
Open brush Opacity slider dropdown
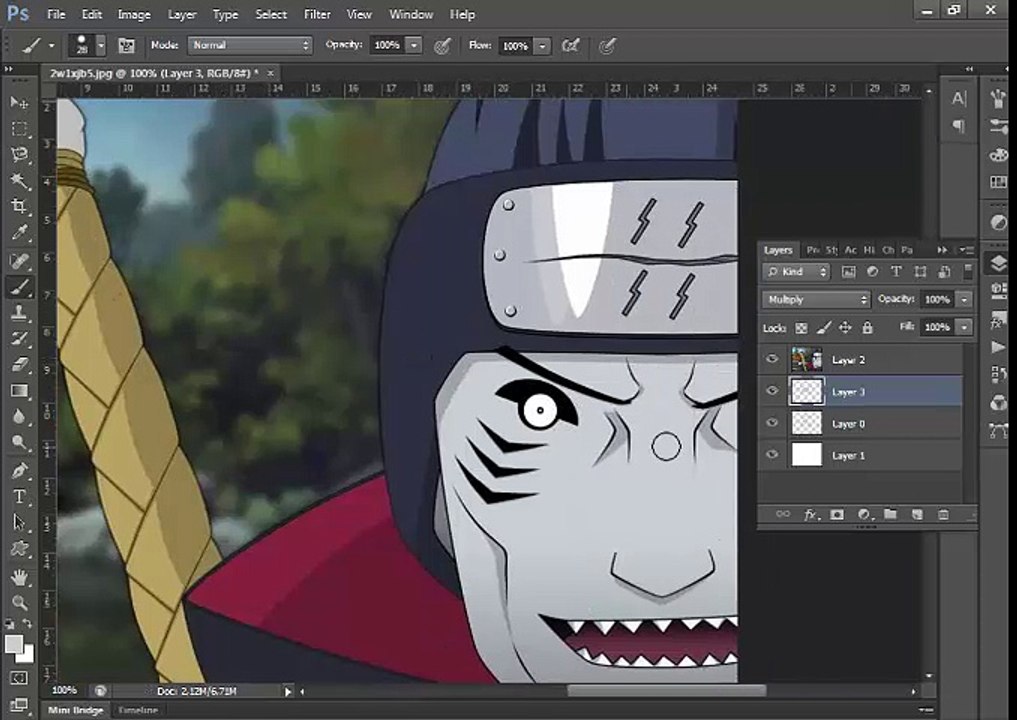(413, 45)
